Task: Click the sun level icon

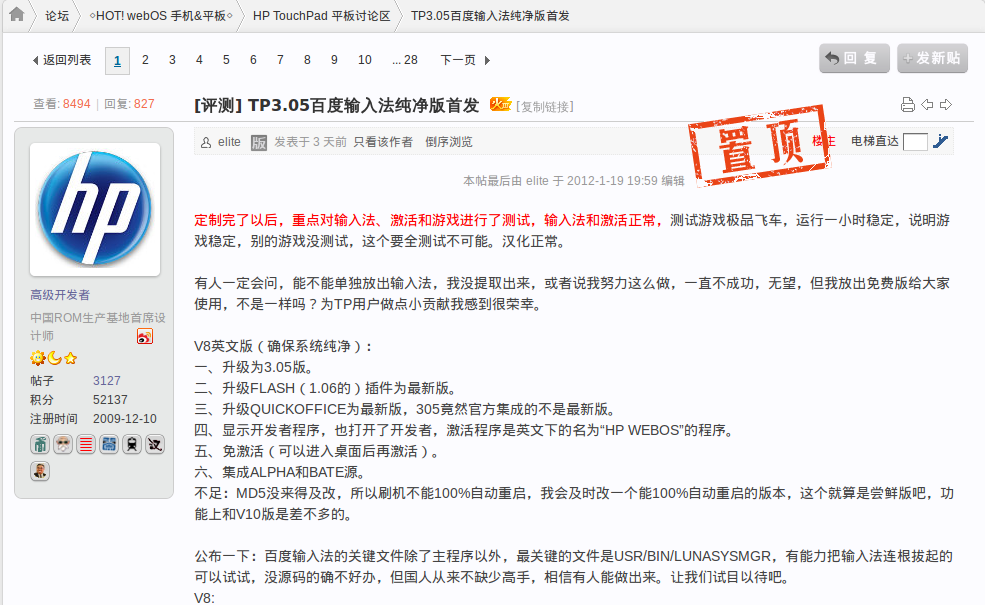Action: click(38, 358)
